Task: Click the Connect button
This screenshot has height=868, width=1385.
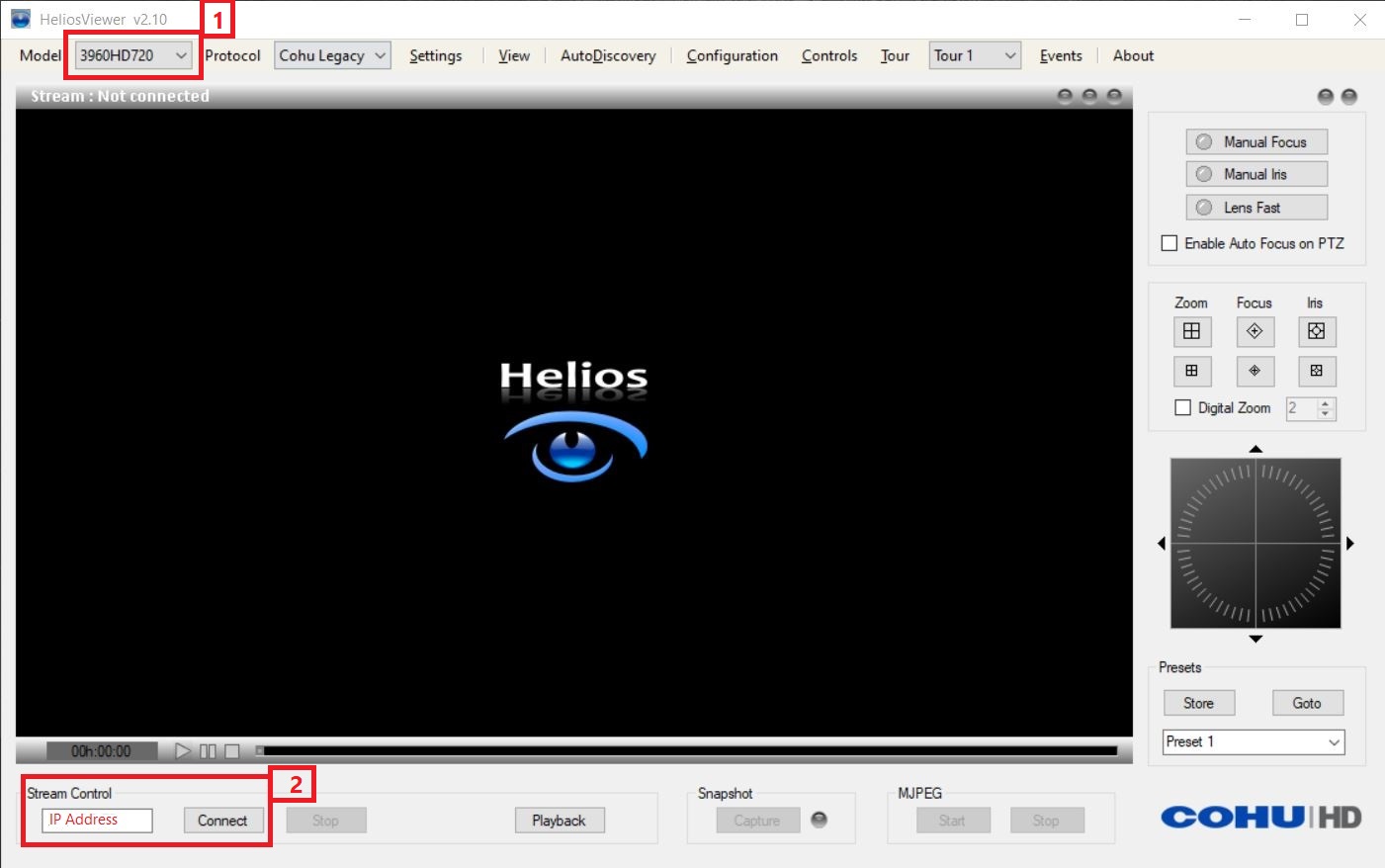Action: (x=223, y=821)
